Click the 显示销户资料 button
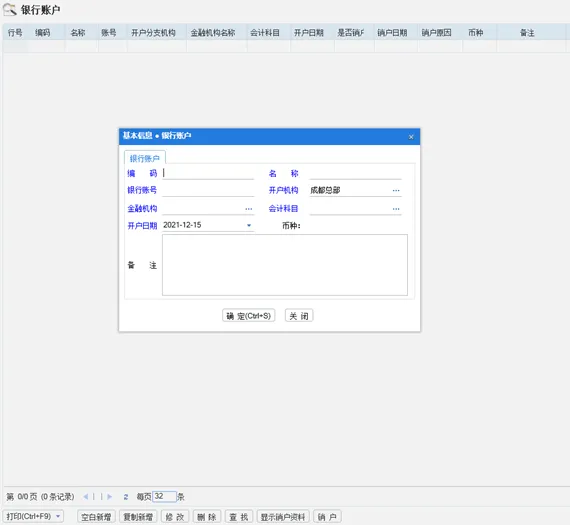This screenshot has height=525, width=570. pos(283,517)
